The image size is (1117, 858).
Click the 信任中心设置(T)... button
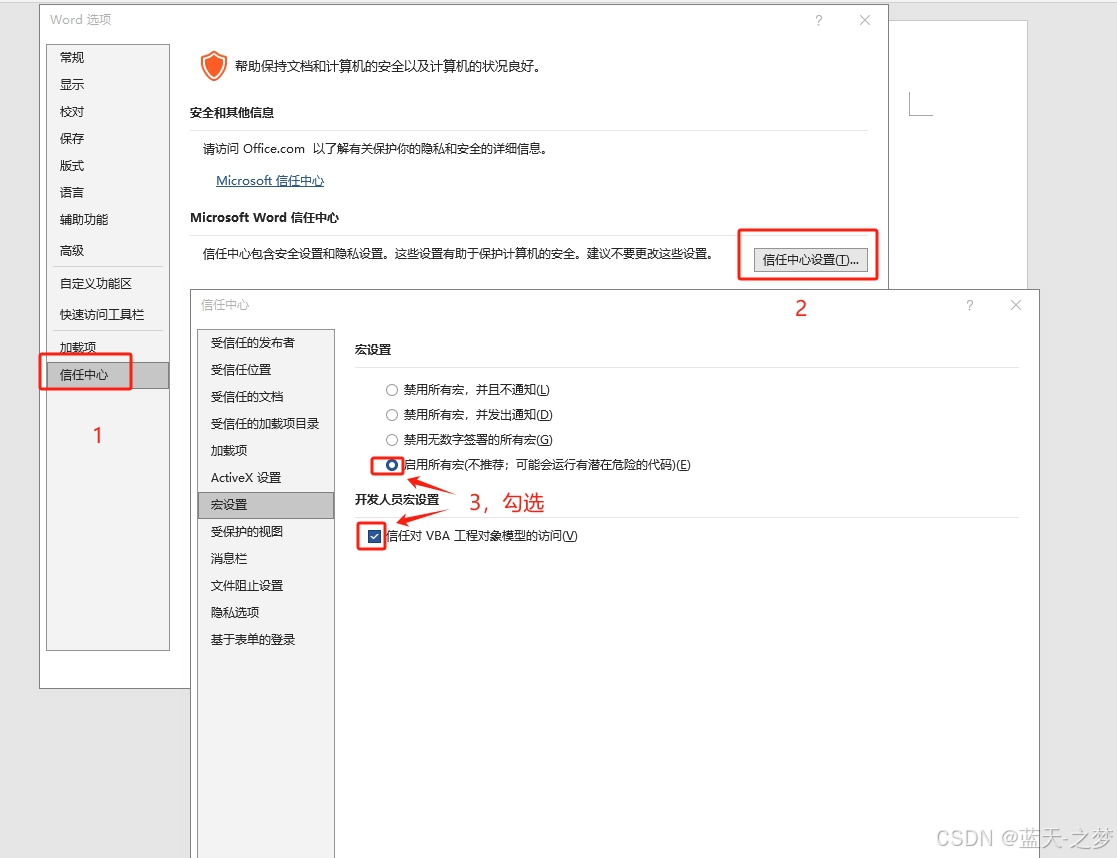[x=811, y=260]
